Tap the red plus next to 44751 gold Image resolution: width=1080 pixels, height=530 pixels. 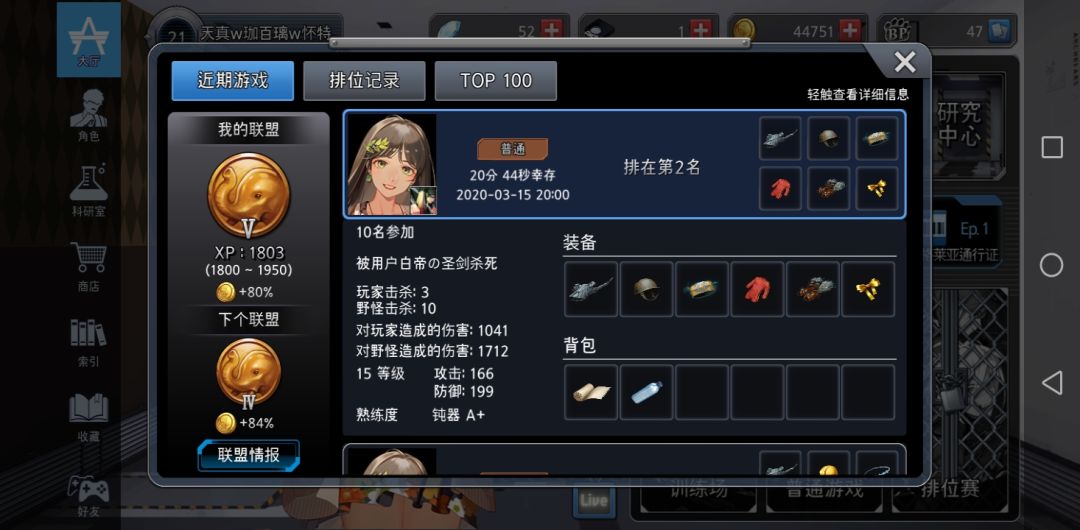point(851,31)
